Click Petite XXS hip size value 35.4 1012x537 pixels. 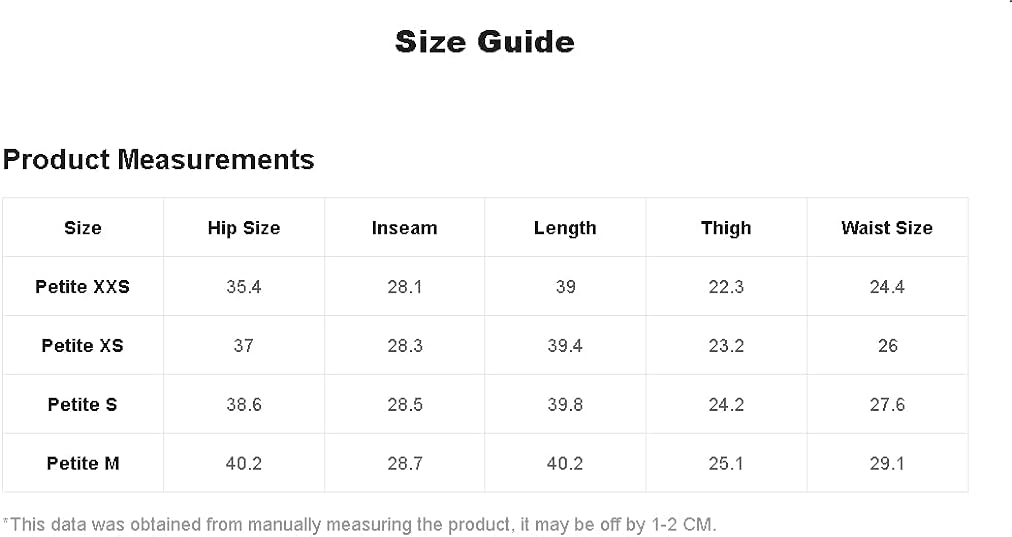(x=244, y=287)
